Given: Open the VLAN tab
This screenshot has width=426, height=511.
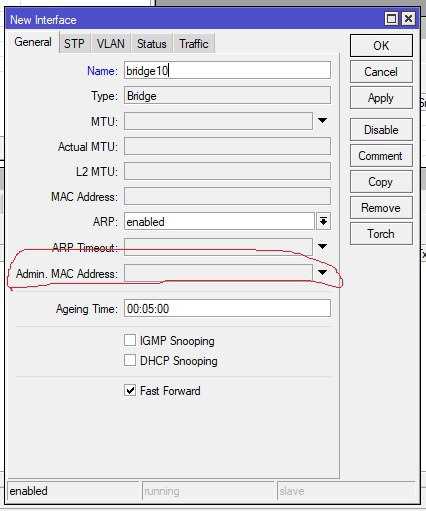Looking at the screenshot, I should 111,44.
